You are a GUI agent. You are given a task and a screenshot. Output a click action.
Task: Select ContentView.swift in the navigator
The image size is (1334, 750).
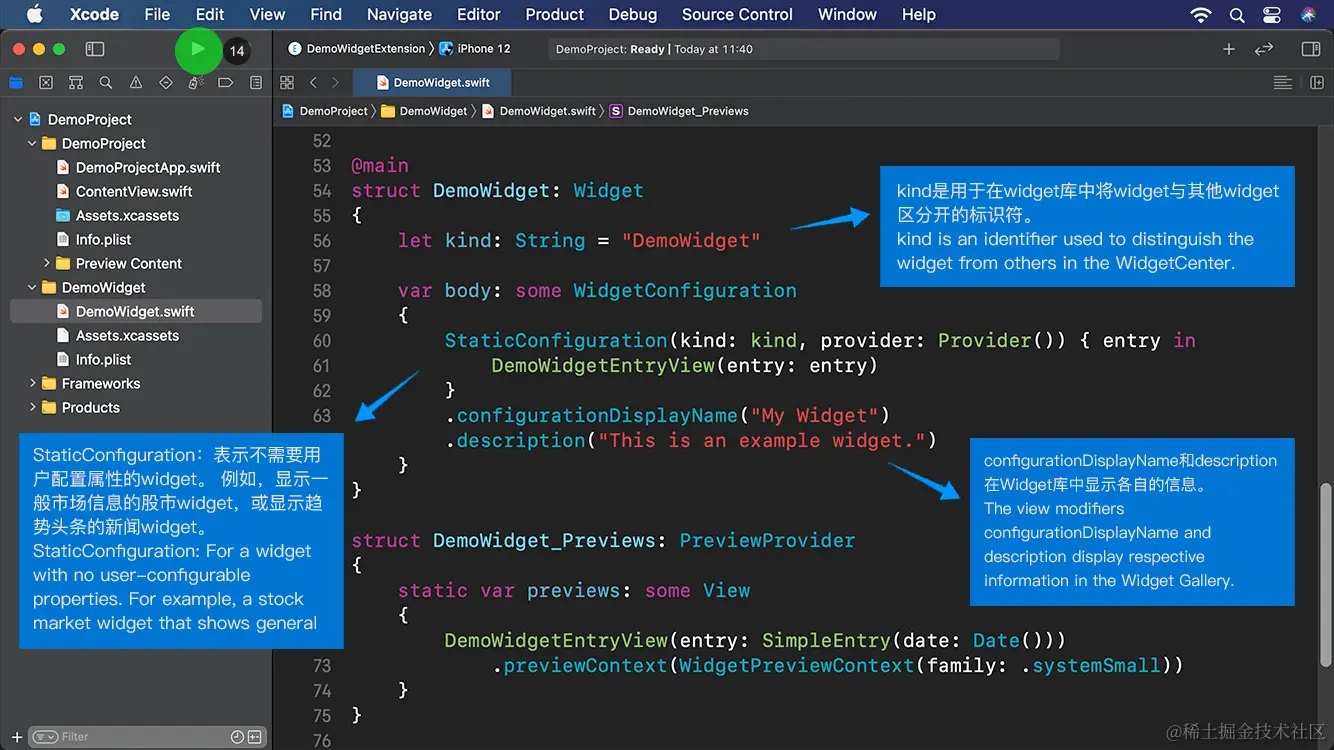[136, 191]
